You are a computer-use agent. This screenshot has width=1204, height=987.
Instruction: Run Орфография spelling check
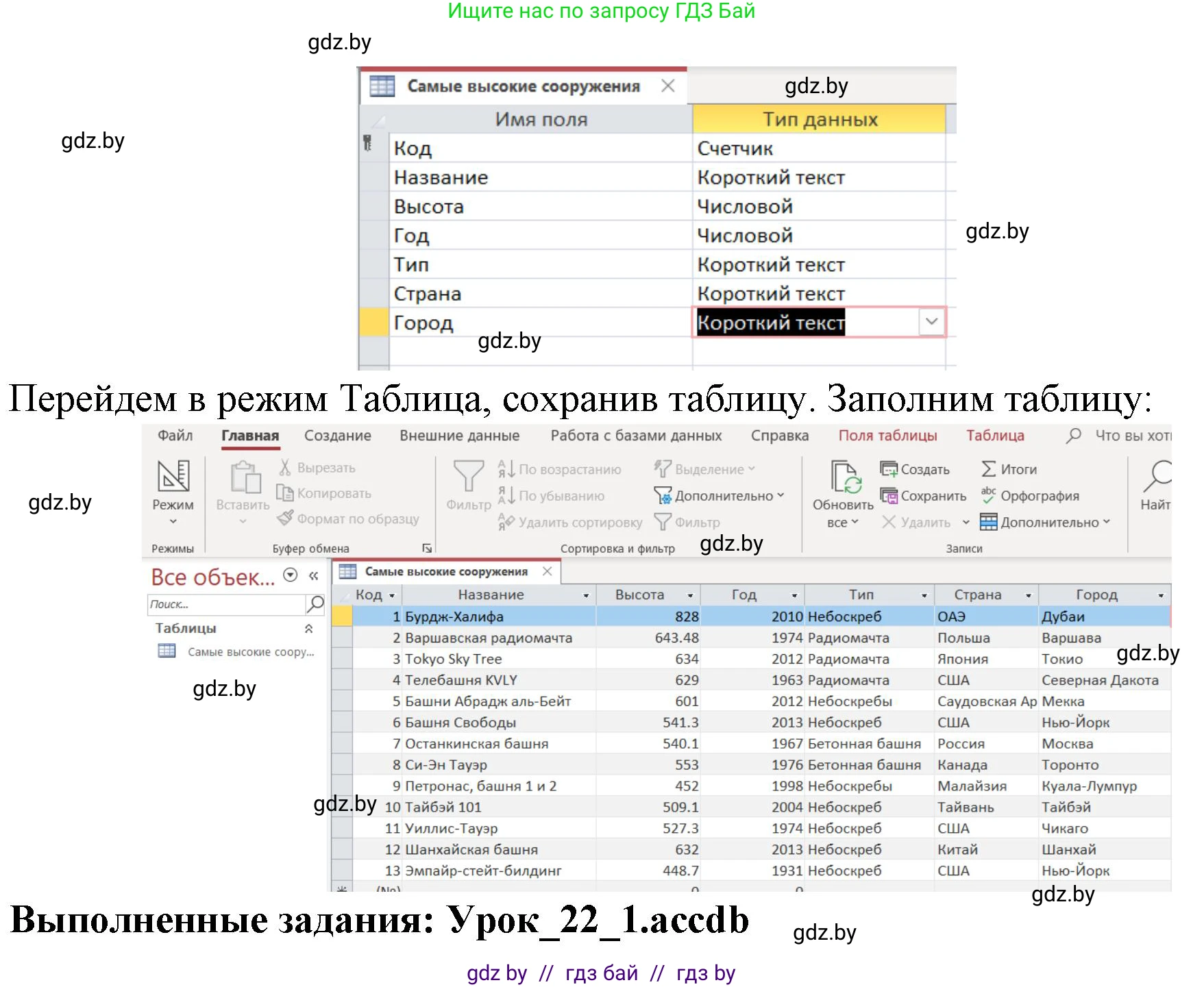coord(989,495)
